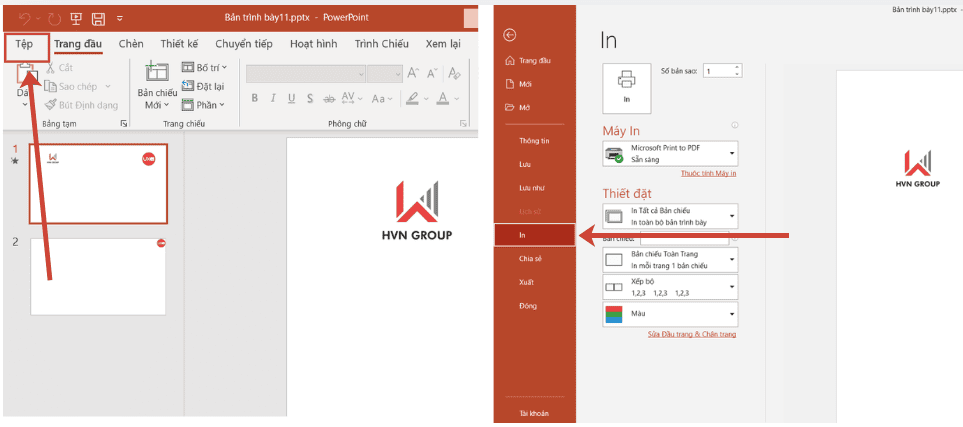Open Trang đầu in backstage menu

527,60
